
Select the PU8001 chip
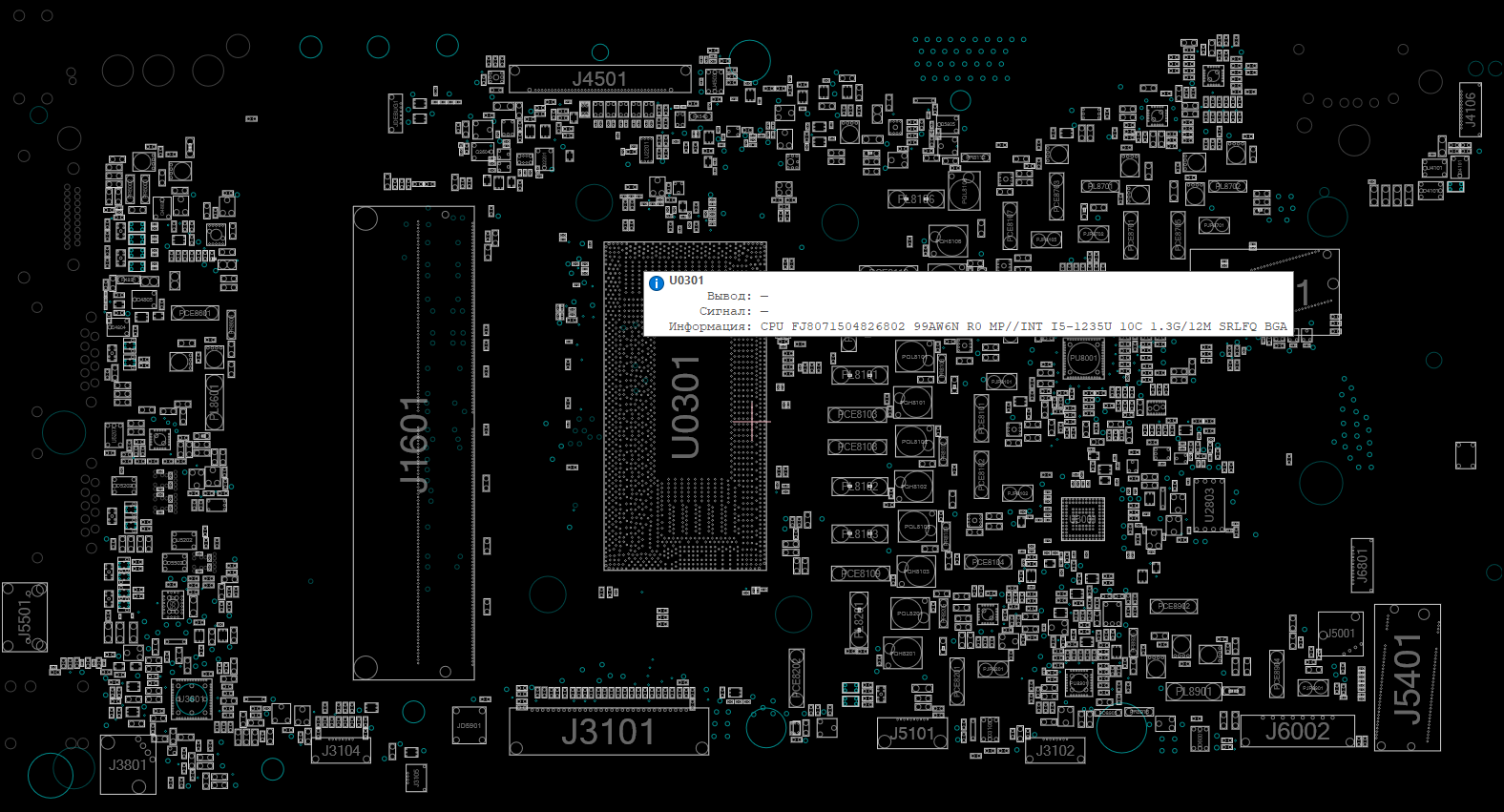click(x=1083, y=359)
